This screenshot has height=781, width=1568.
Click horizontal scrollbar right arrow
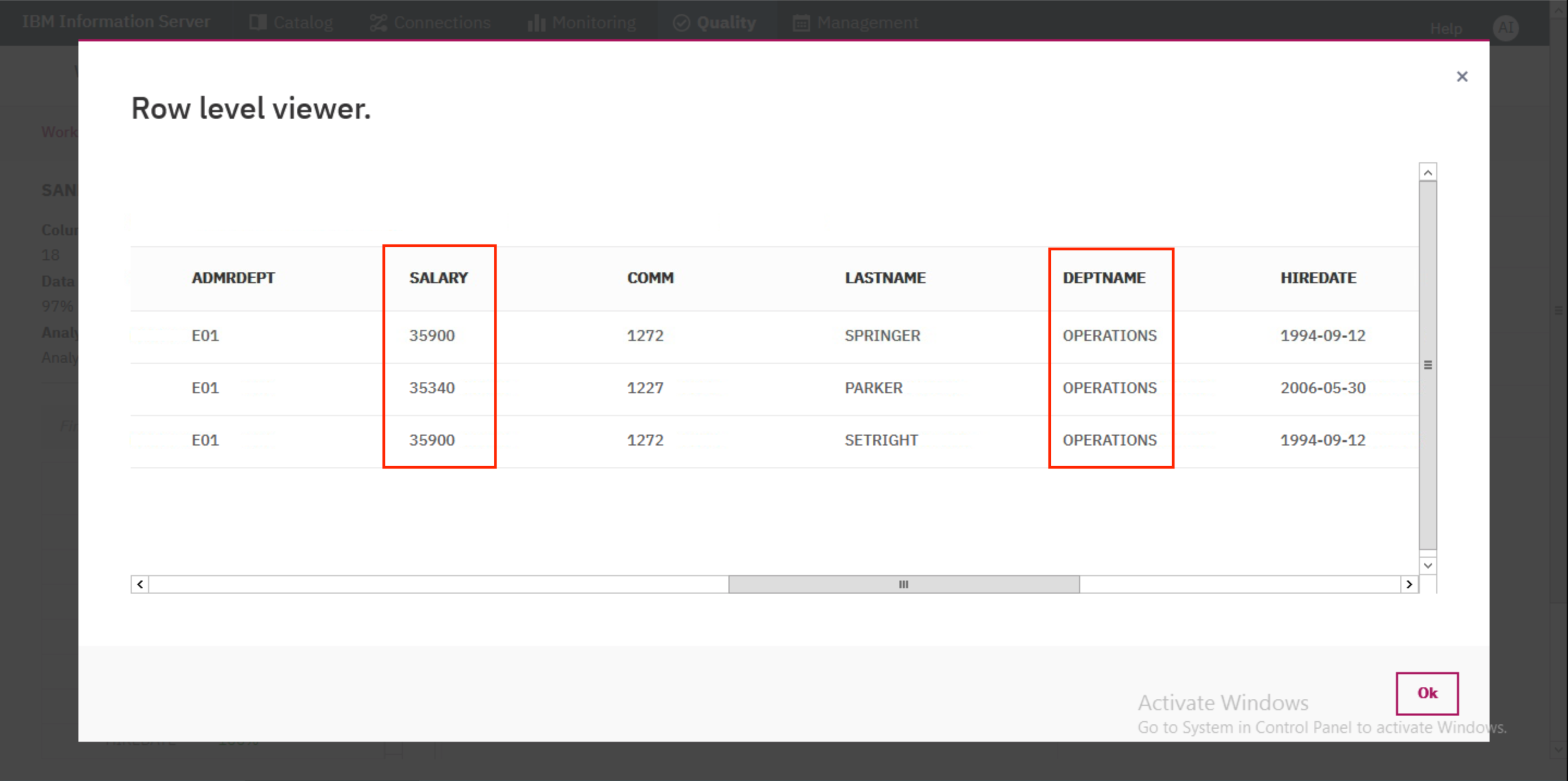(x=1408, y=584)
